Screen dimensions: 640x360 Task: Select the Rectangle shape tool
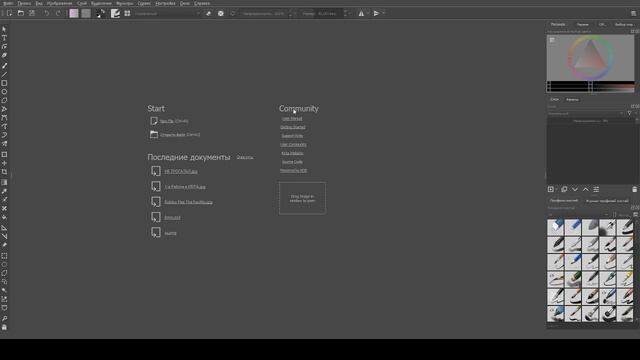4,83
